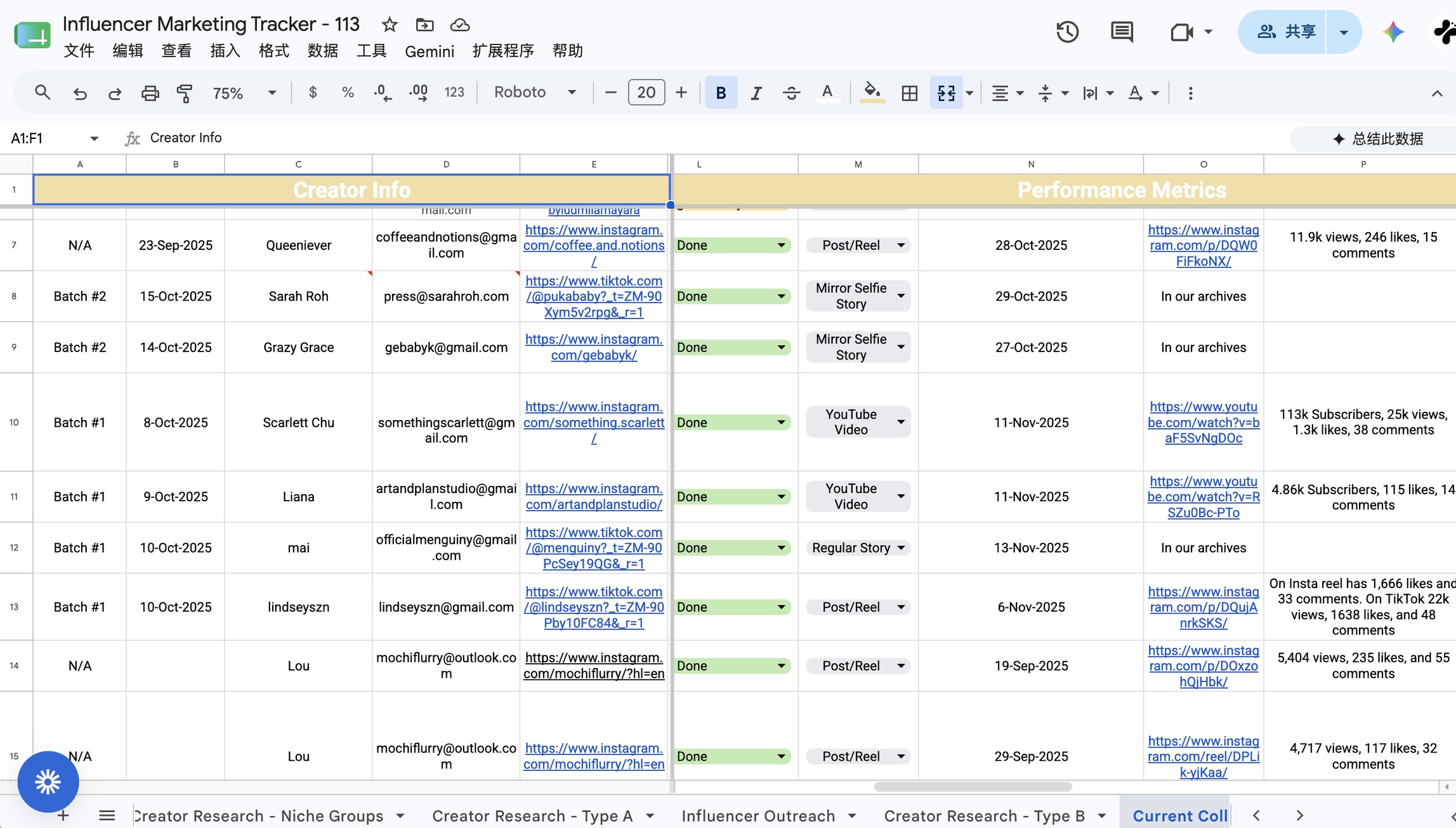Image resolution: width=1456 pixels, height=828 pixels.
Task: Toggle strikethrough formatting
Action: tap(791, 93)
